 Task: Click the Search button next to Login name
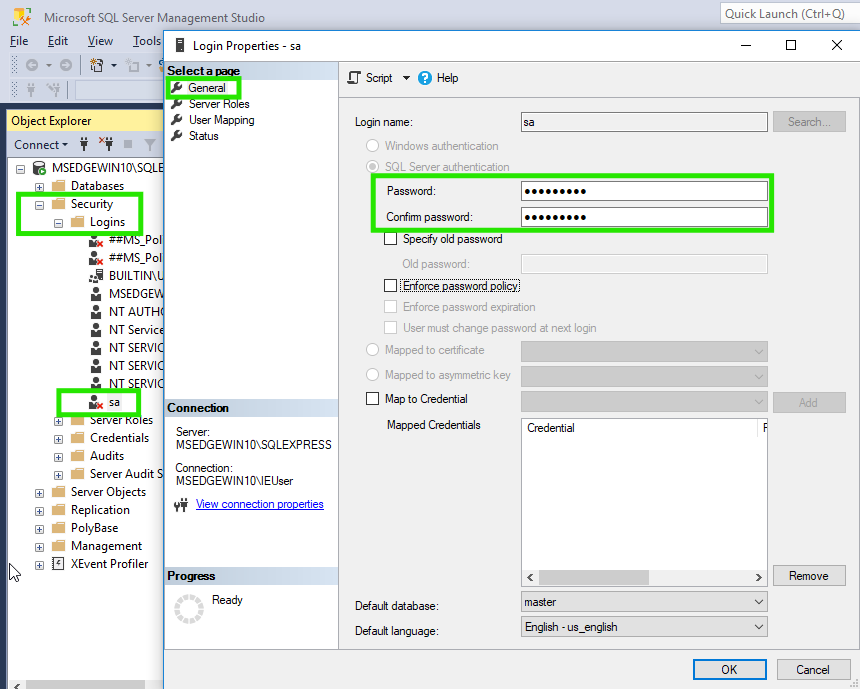(x=809, y=121)
